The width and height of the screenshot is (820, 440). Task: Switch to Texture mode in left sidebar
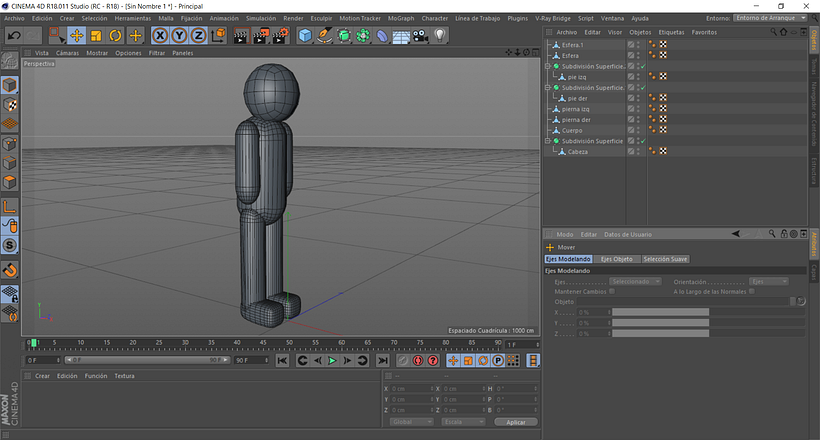point(9,105)
